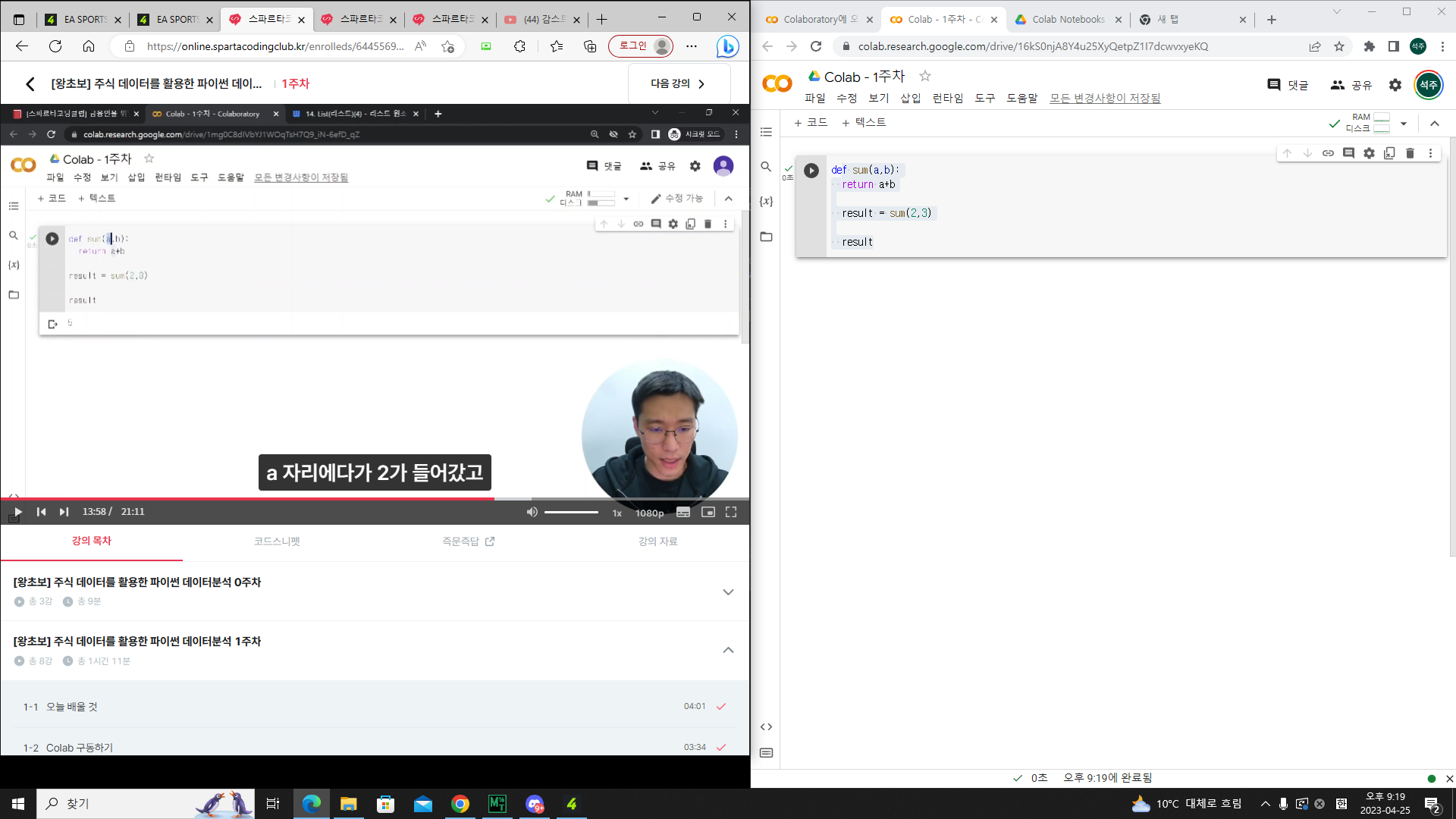Open Colab settings gear in right header

coord(1395,85)
